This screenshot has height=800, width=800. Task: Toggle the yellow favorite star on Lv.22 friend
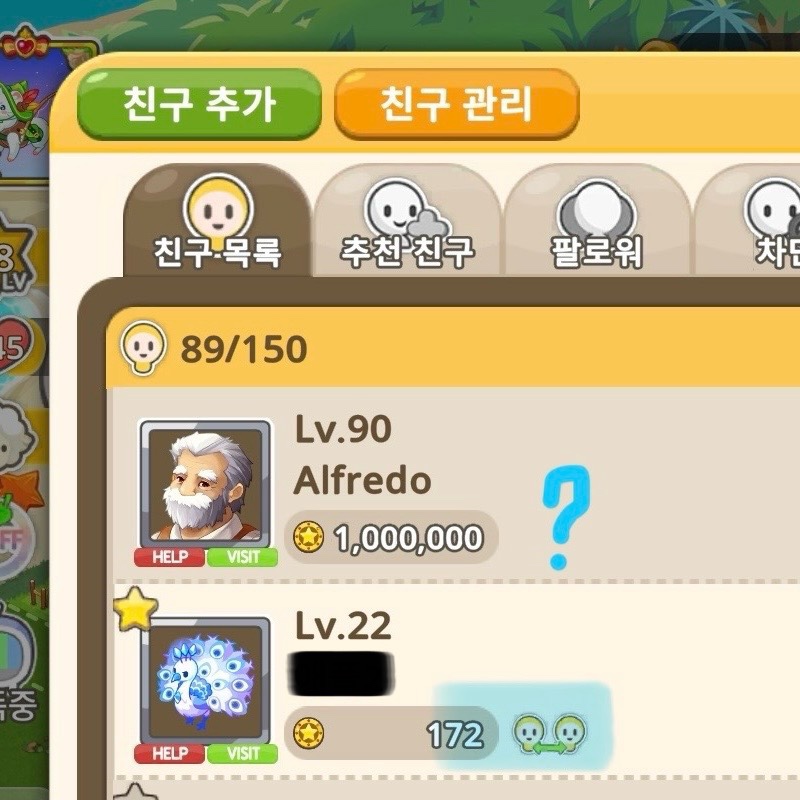(135, 608)
